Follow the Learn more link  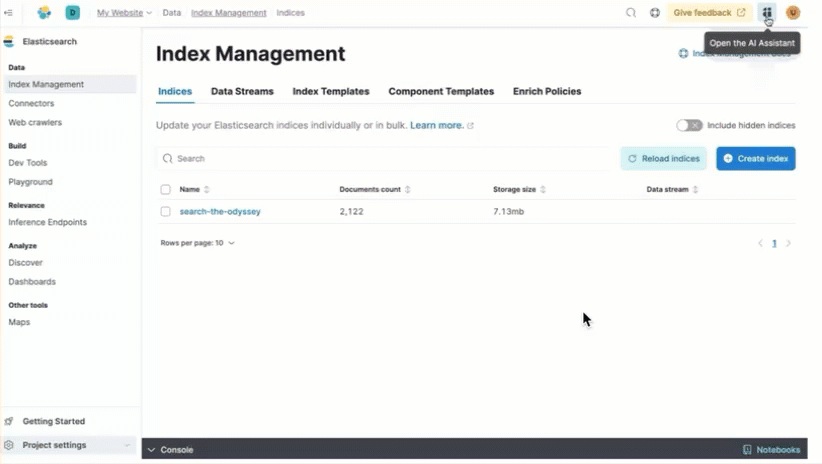437,125
